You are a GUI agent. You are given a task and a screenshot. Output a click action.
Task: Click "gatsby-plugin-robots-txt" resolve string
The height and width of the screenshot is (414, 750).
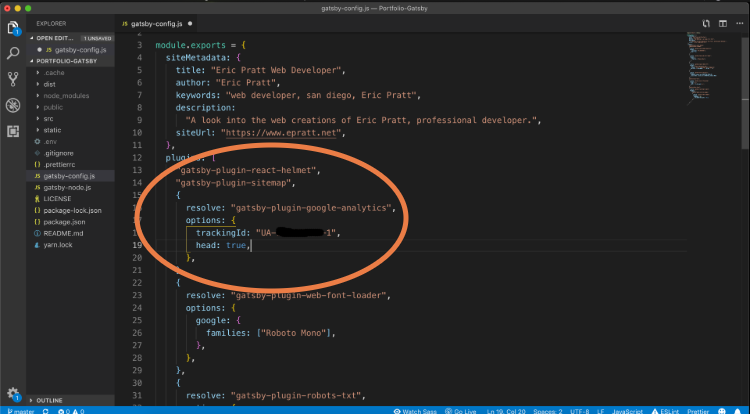click(296, 395)
